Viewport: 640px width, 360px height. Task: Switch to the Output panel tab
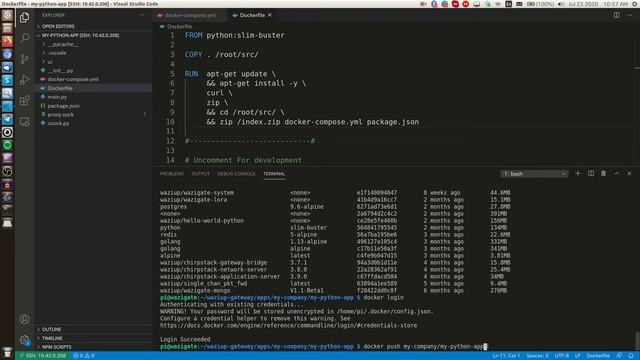click(200, 174)
